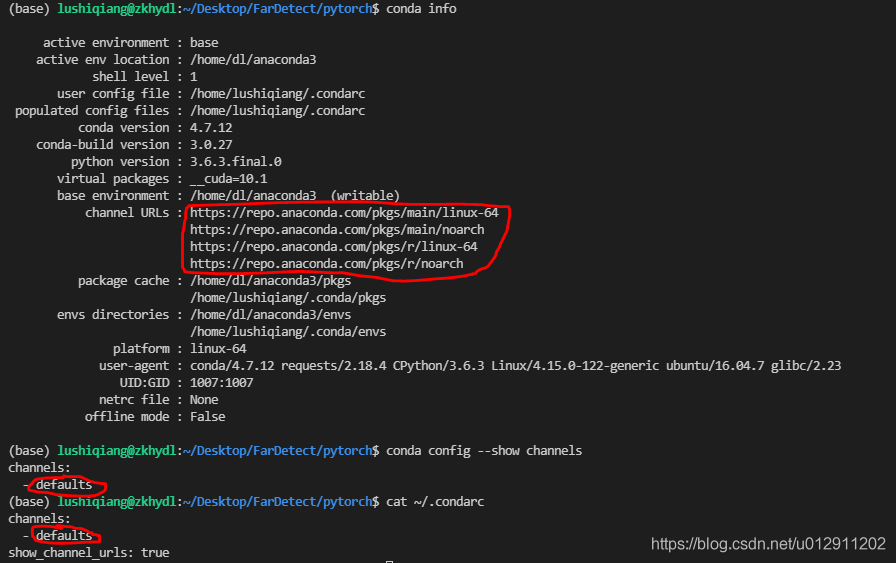Click the virtual packages __cuda=10.1 value

tap(229, 179)
